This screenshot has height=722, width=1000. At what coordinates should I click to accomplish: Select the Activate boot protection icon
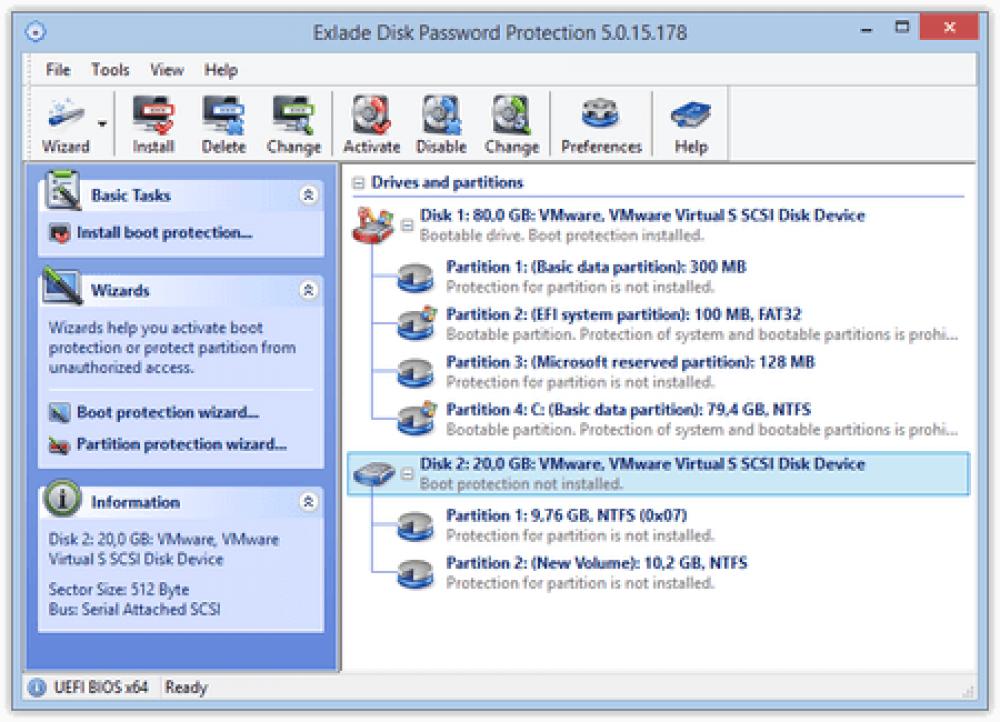[x=371, y=120]
